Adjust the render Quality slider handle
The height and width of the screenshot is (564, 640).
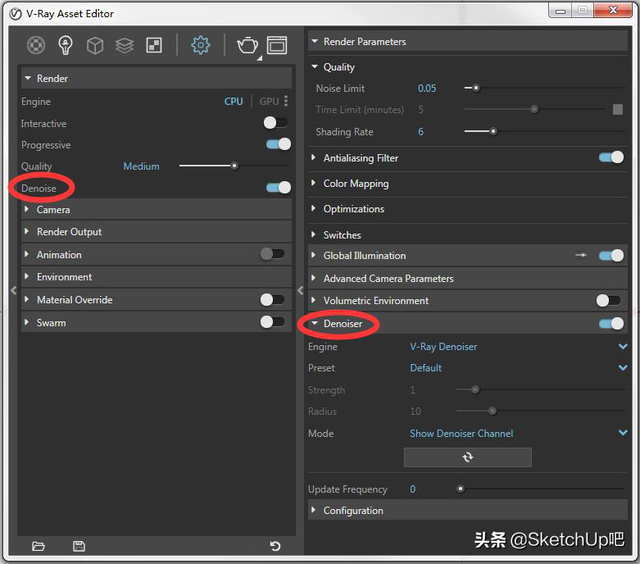click(x=234, y=166)
